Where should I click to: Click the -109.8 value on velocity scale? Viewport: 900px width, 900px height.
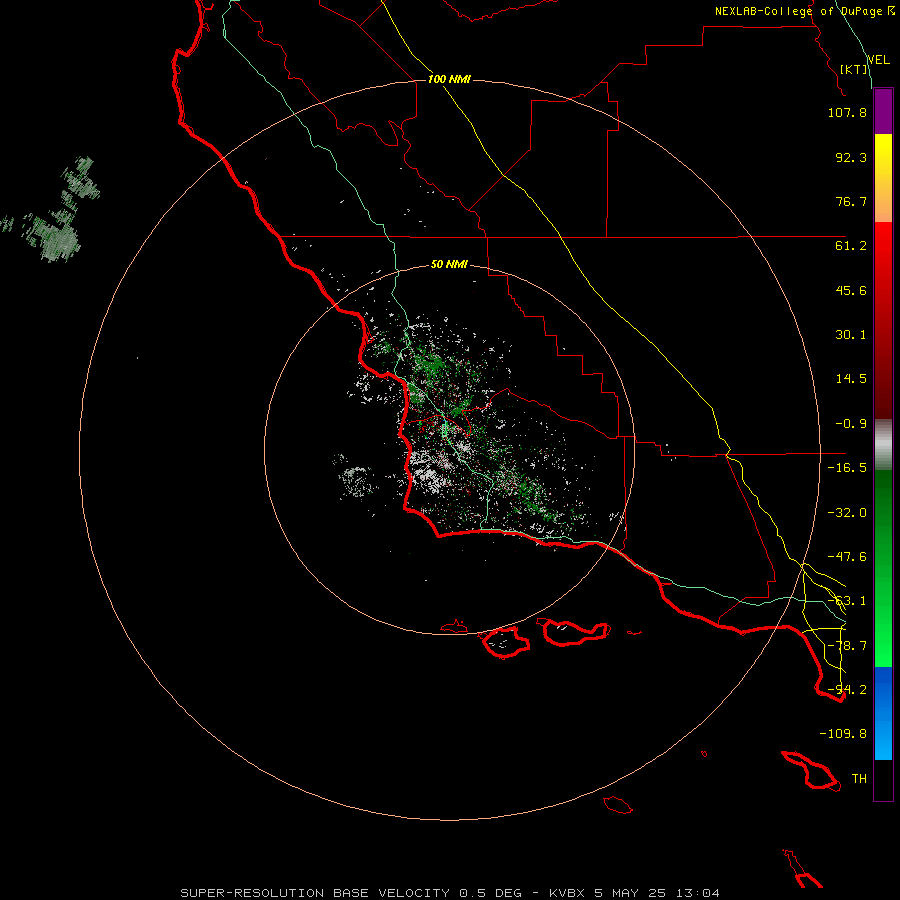[843, 734]
